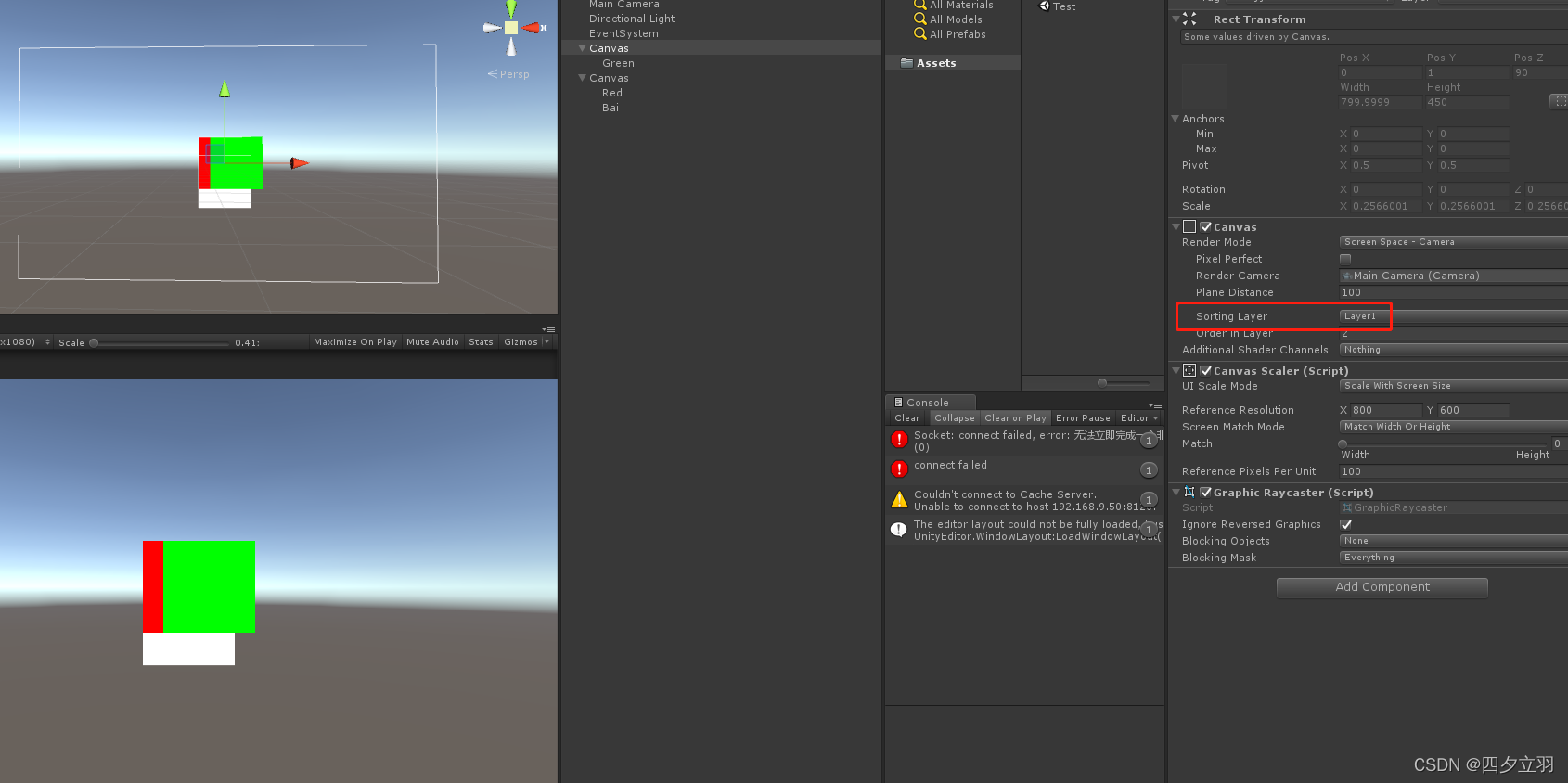Toggle Maximize On Play in Game view
The height and width of the screenshot is (783, 1568).
tap(355, 342)
